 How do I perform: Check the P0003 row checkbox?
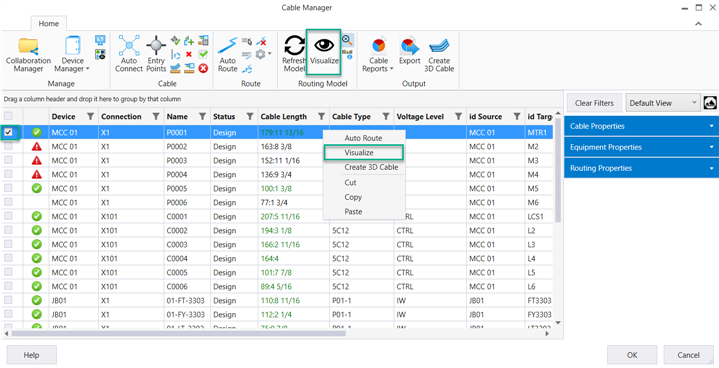(8, 160)
